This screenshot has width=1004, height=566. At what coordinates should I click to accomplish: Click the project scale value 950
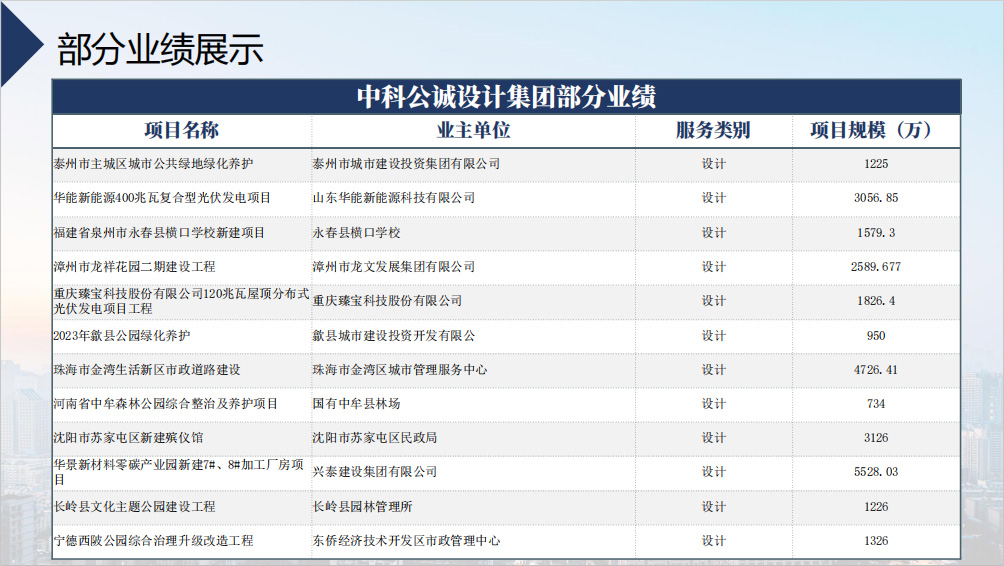click(876, 336)
